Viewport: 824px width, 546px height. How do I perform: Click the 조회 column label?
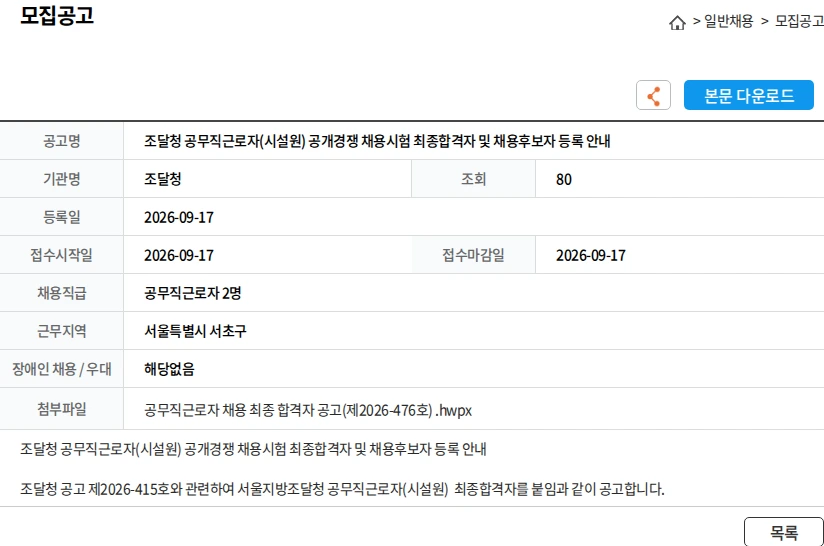pos(473,179)
